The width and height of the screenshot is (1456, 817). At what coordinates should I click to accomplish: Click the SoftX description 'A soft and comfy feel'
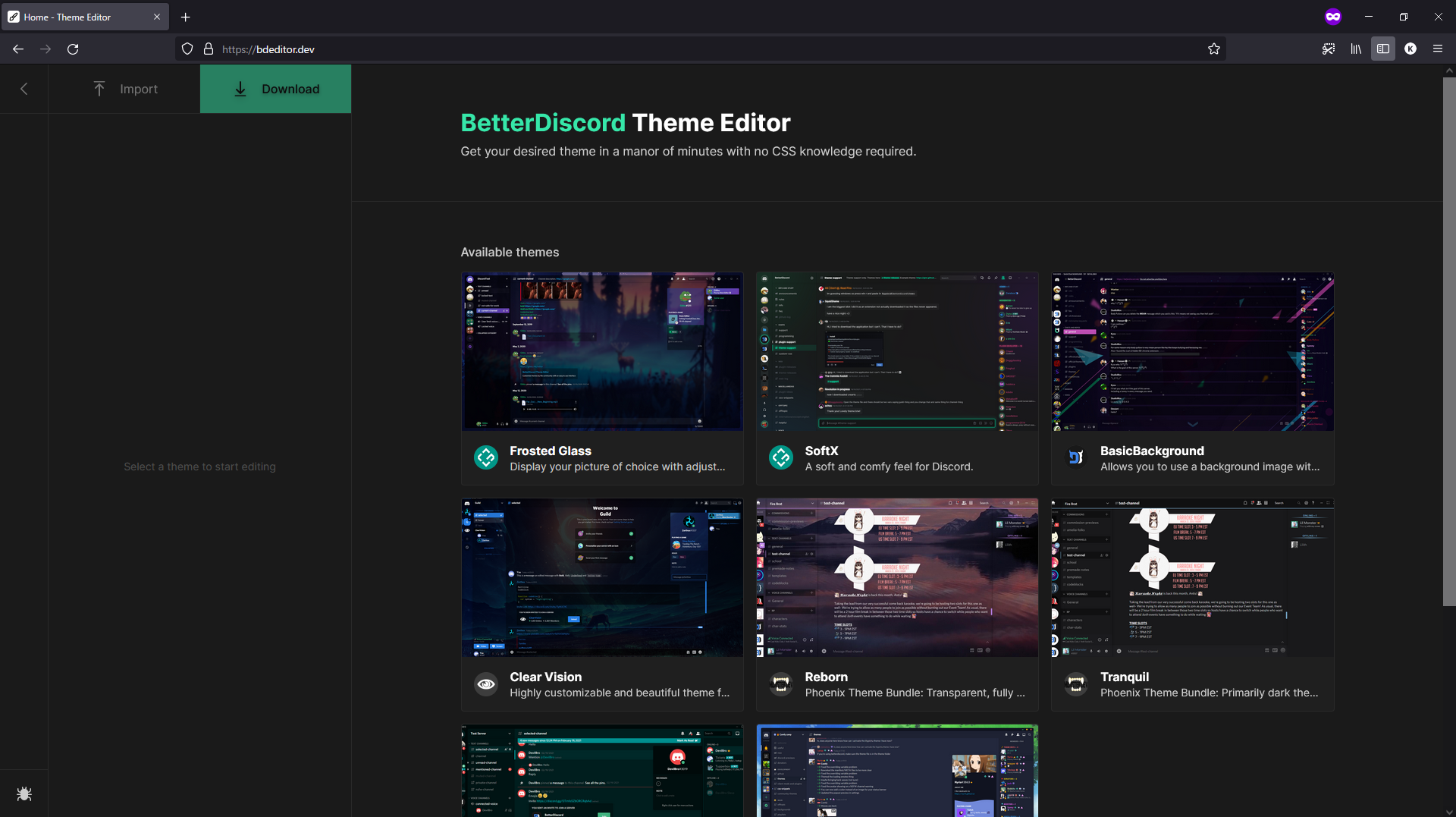(x=889, y=467)
